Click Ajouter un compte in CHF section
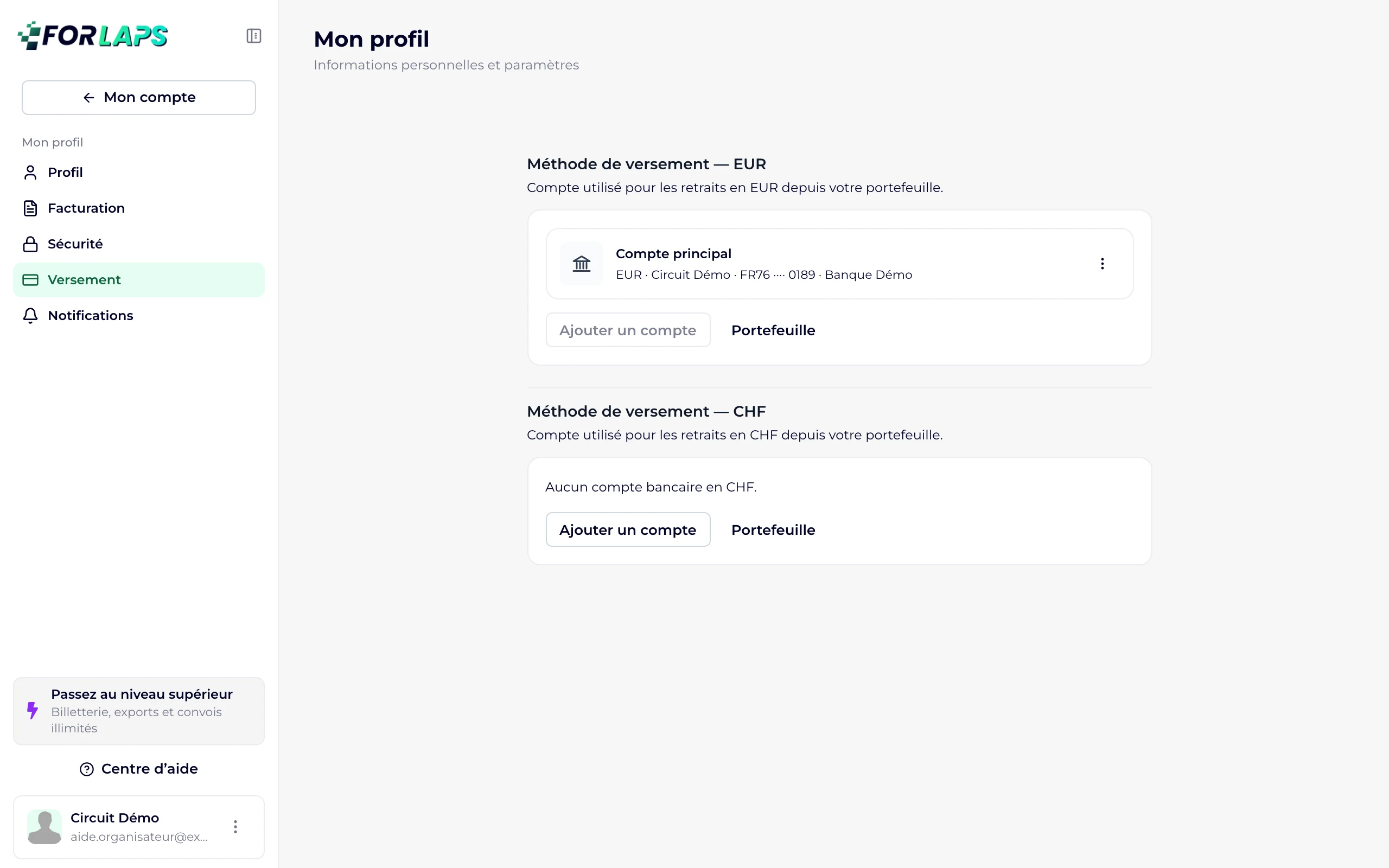 [x=628, y=529]
